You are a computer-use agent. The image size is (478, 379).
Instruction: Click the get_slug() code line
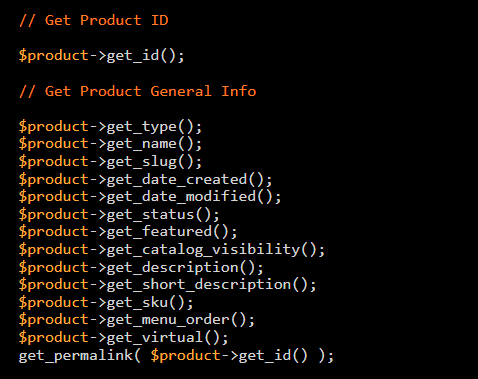pos(110,162)
